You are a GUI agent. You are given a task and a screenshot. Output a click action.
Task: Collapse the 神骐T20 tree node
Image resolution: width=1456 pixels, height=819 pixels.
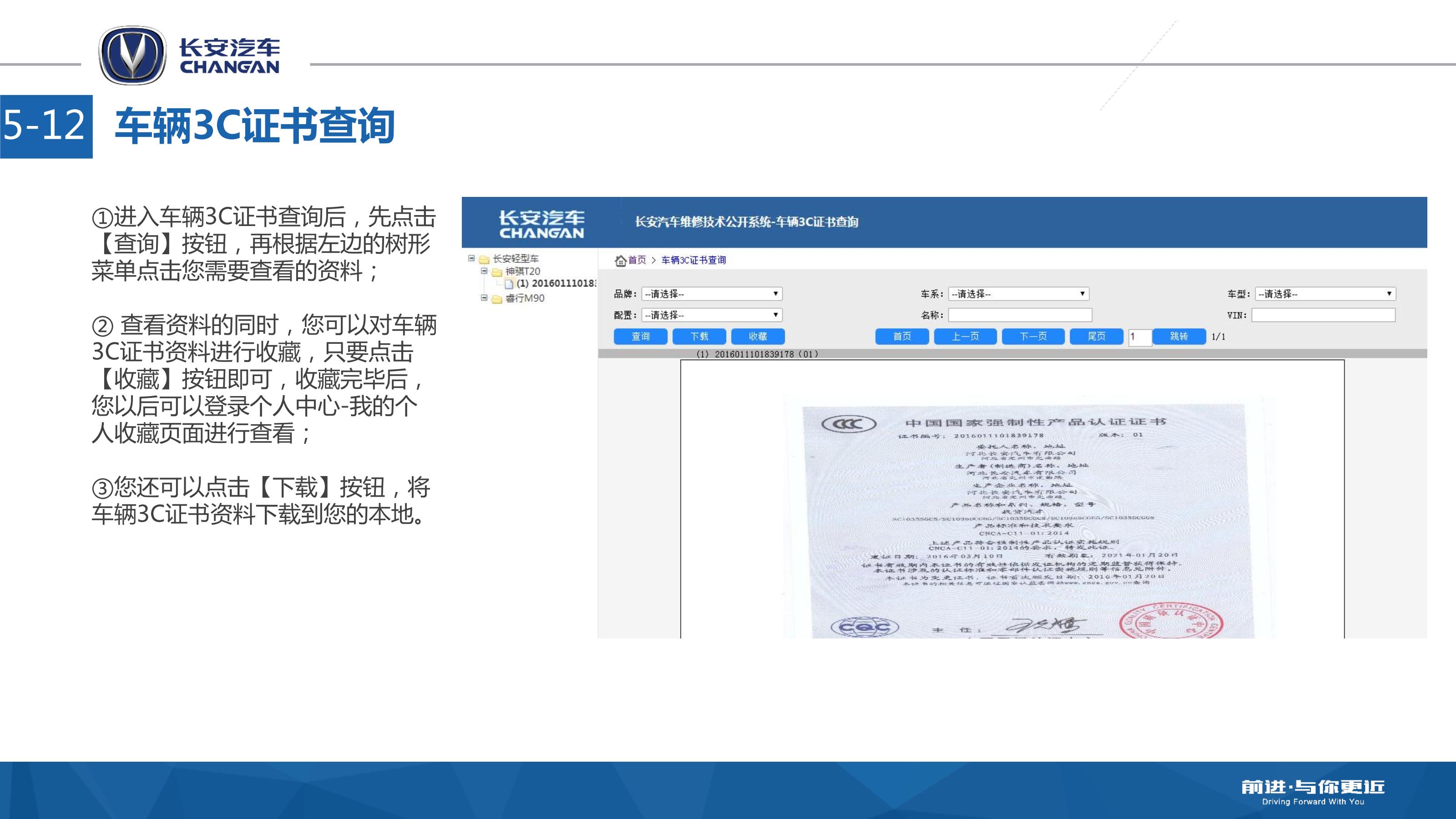point(485,271)
